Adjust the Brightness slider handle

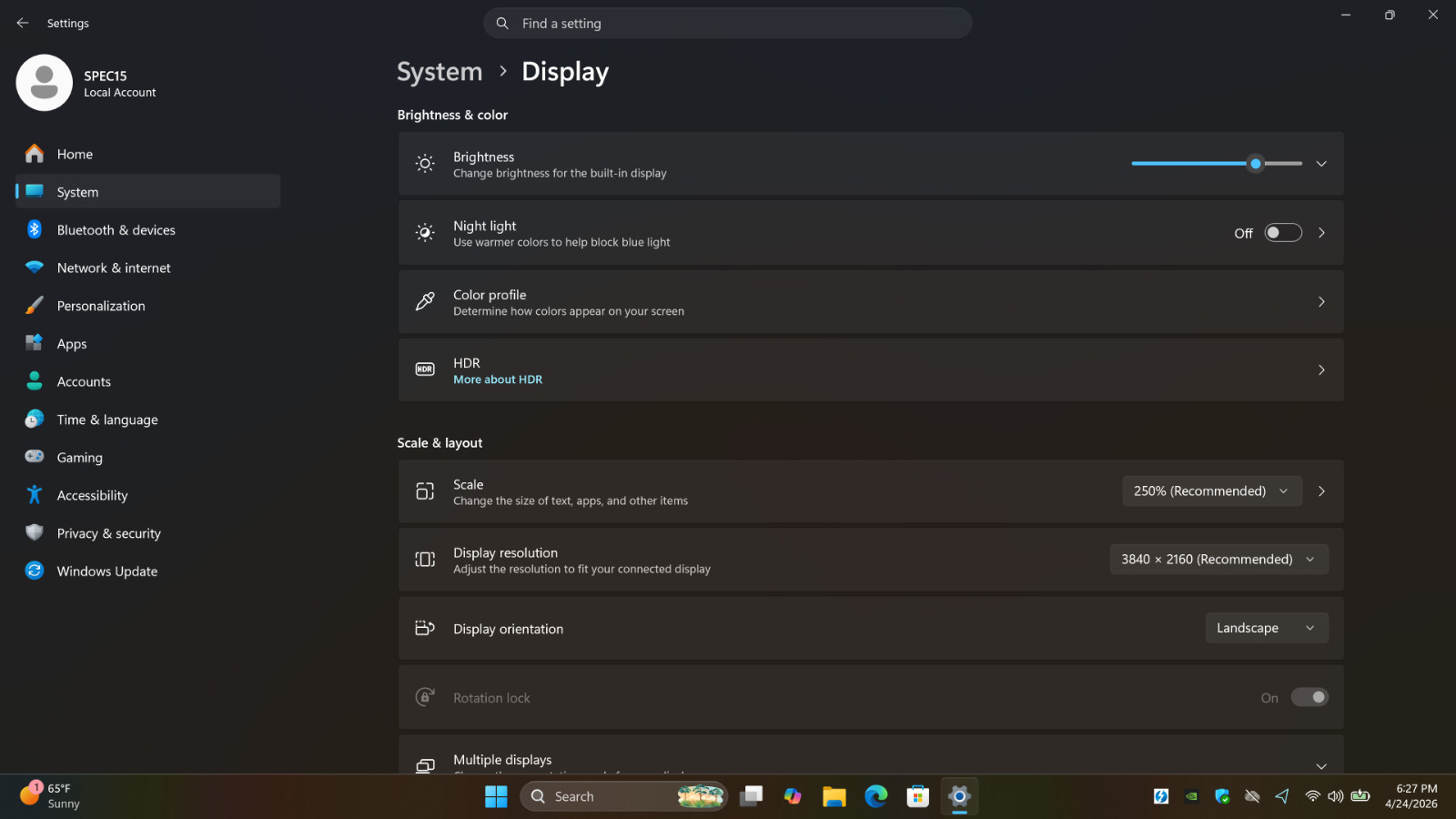pos(1256,164)
